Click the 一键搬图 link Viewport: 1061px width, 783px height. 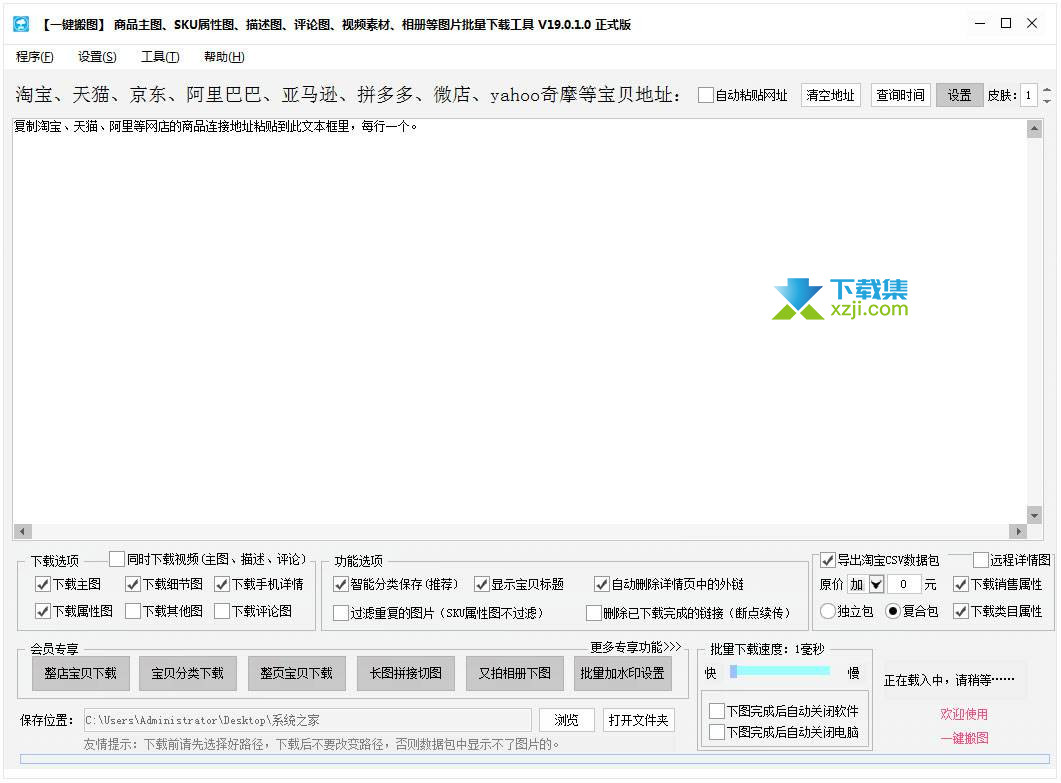click(x=964, y=738)
